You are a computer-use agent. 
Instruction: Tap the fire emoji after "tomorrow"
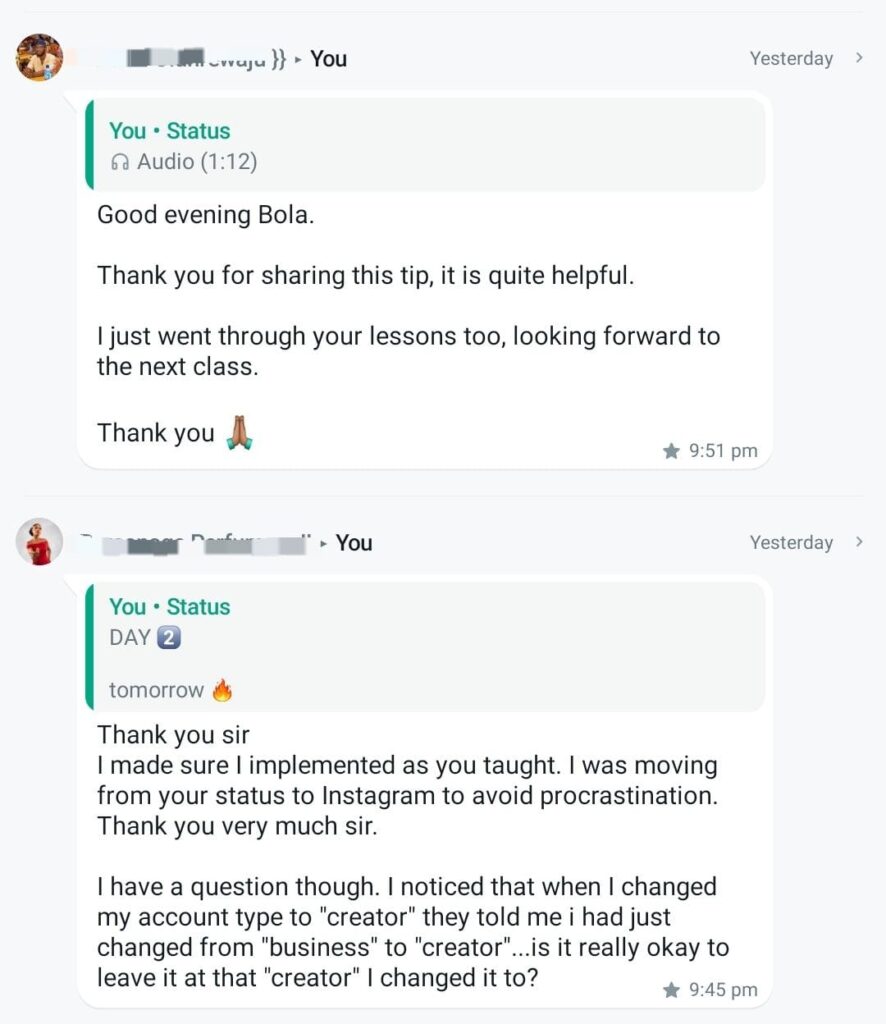222,690
